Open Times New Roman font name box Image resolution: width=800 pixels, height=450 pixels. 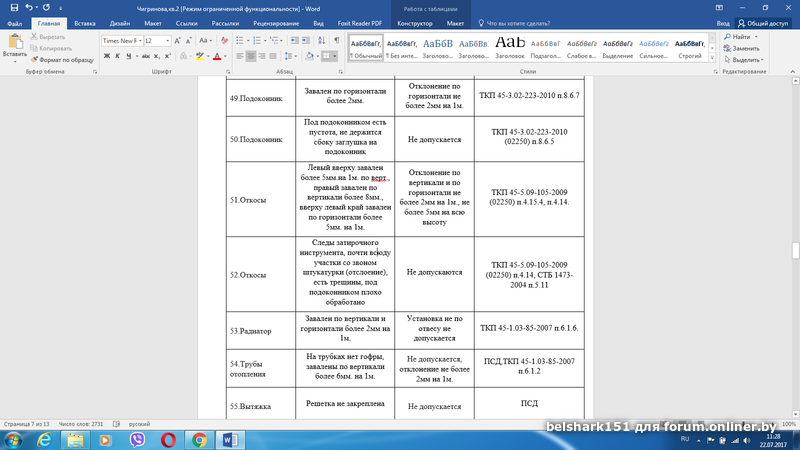pos(121,40)
